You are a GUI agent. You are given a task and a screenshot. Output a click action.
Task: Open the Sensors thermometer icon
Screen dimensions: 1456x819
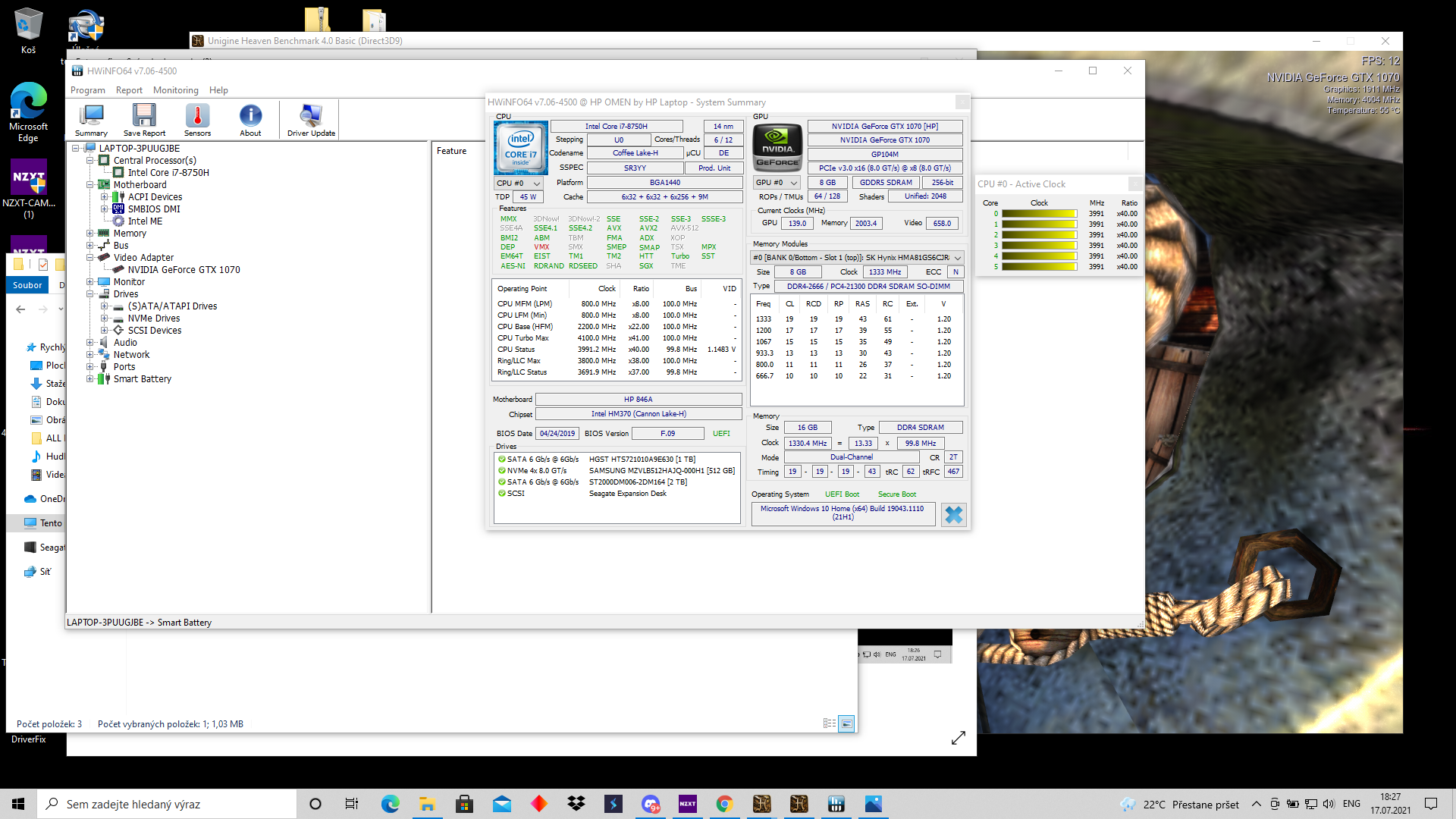pos(197,120)
